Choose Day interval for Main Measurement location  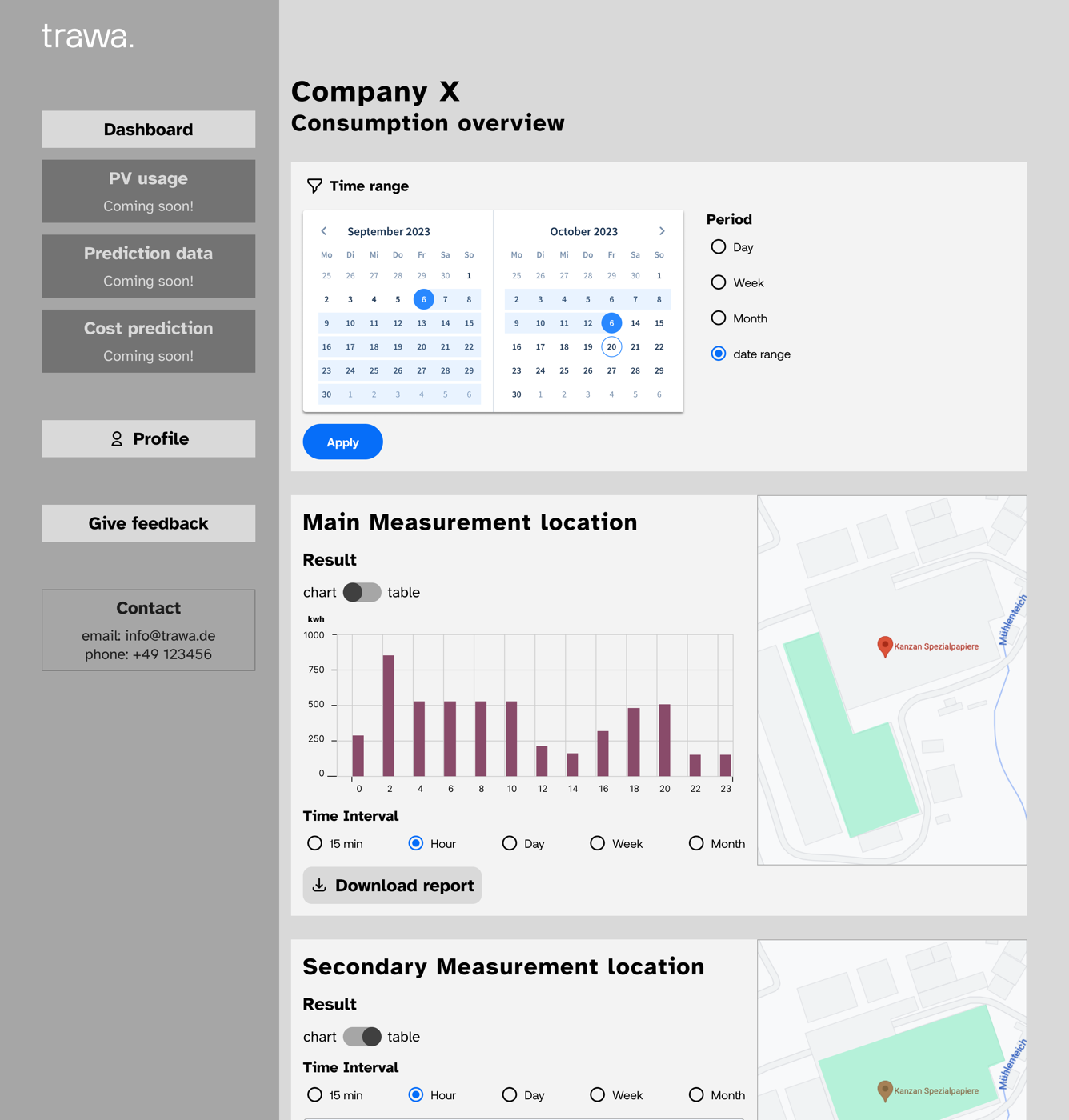510,843
